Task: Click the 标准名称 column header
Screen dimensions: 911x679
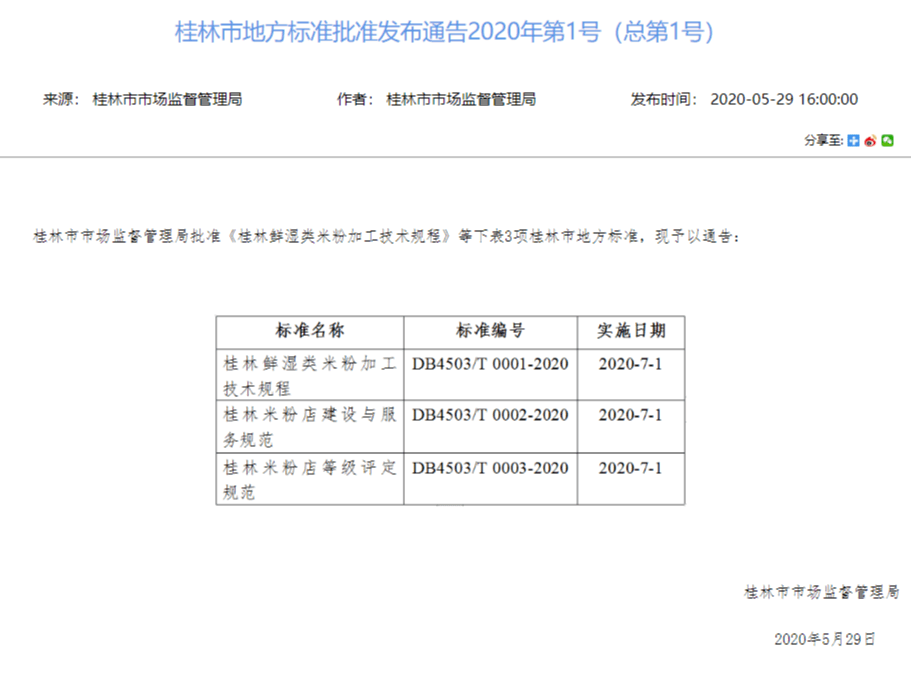Action: click(310, 331)
